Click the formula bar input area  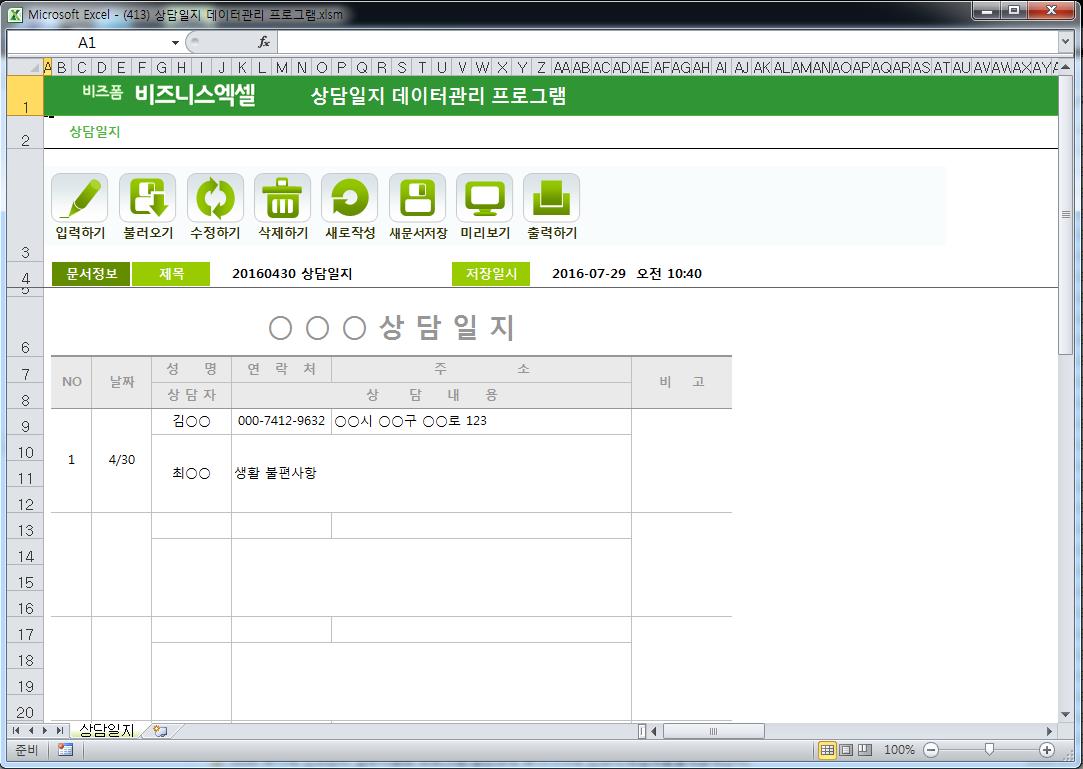(x=667, y=42)
